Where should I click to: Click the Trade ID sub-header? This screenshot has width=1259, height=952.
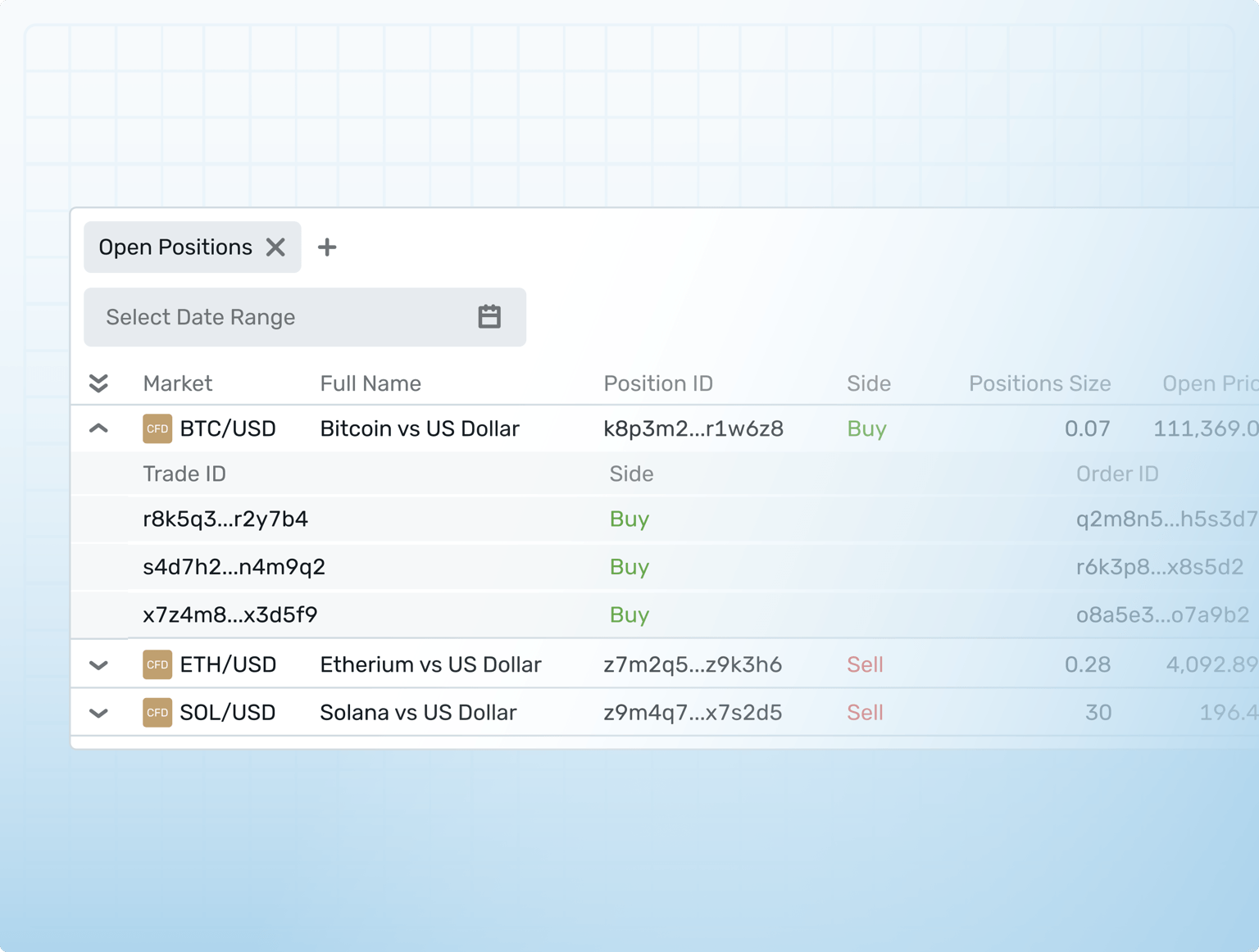tap(184, 474)
